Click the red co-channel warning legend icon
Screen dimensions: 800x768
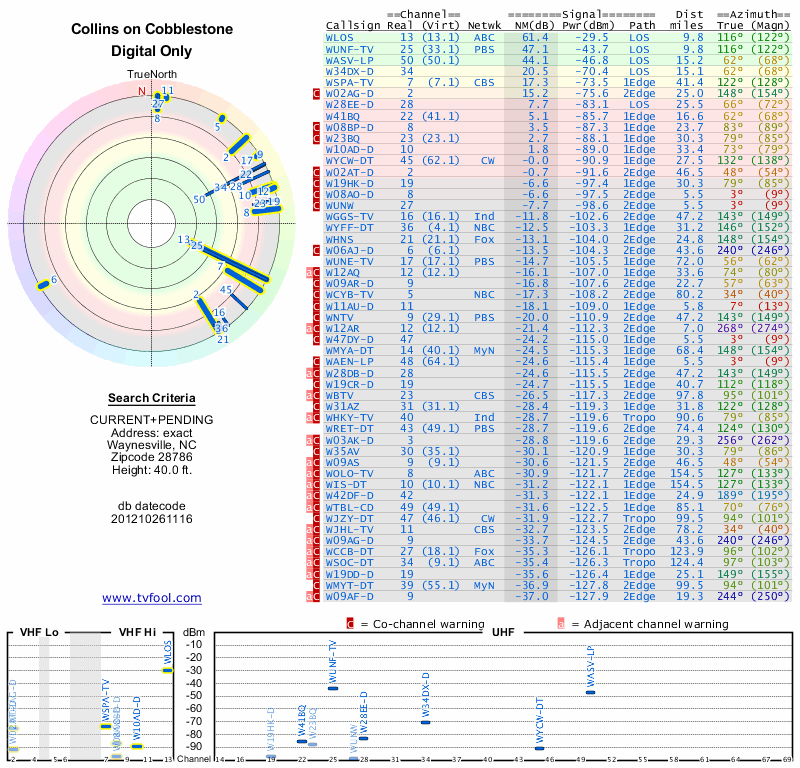[350, 624]
